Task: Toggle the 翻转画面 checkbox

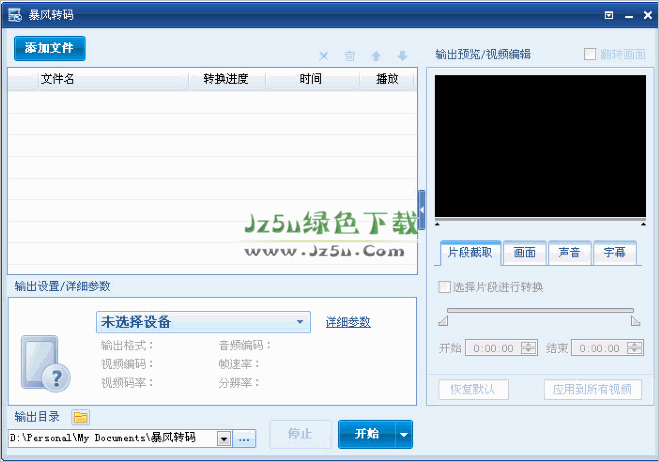Action: 590,54
